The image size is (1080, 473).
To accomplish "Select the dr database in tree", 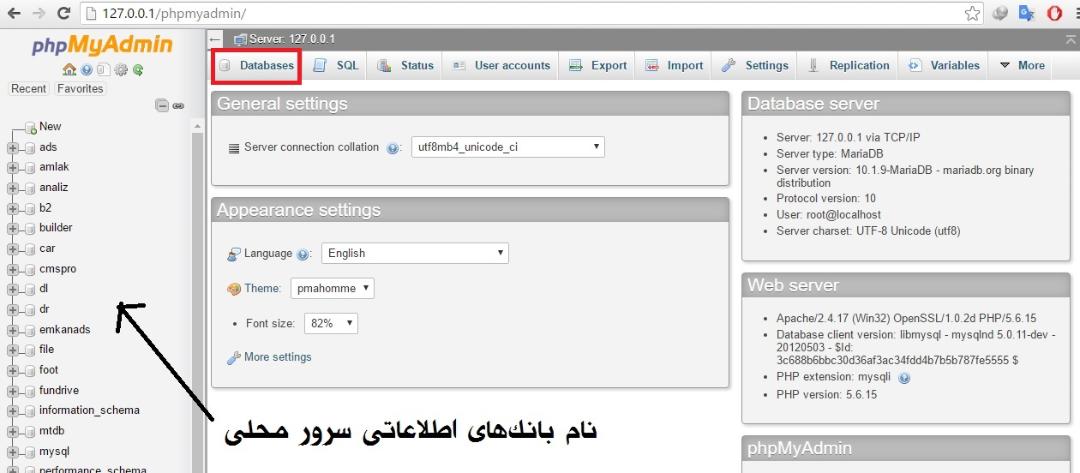I will coord(44,309).
